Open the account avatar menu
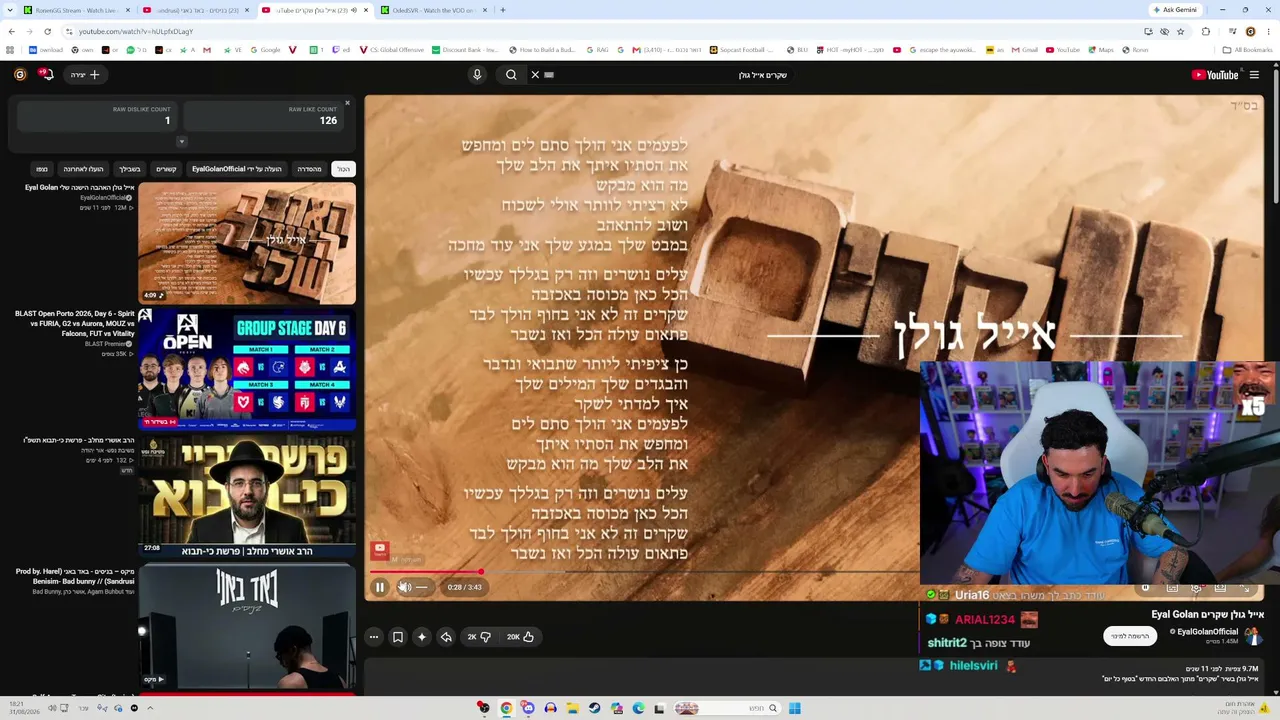 20,75
